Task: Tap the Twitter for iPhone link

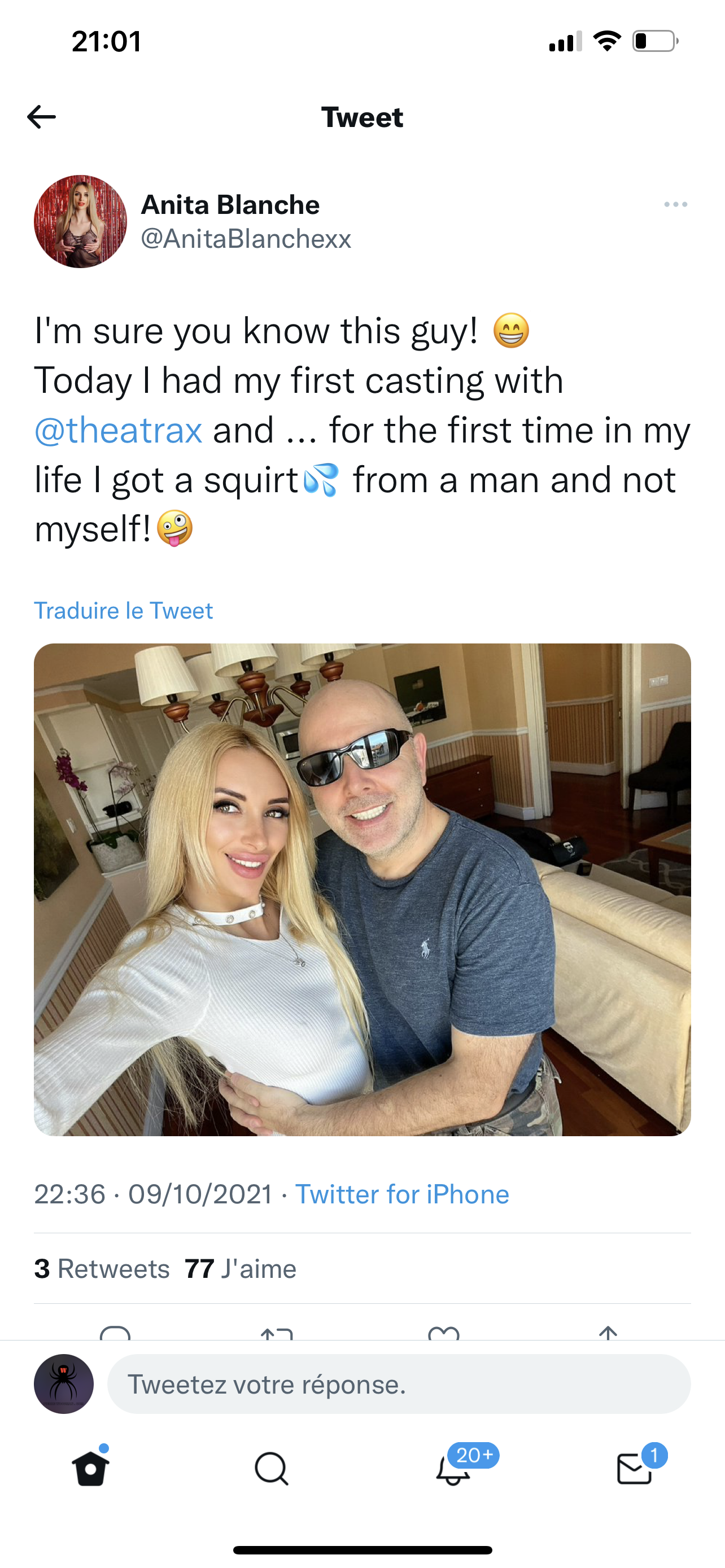Action: 402,1194
